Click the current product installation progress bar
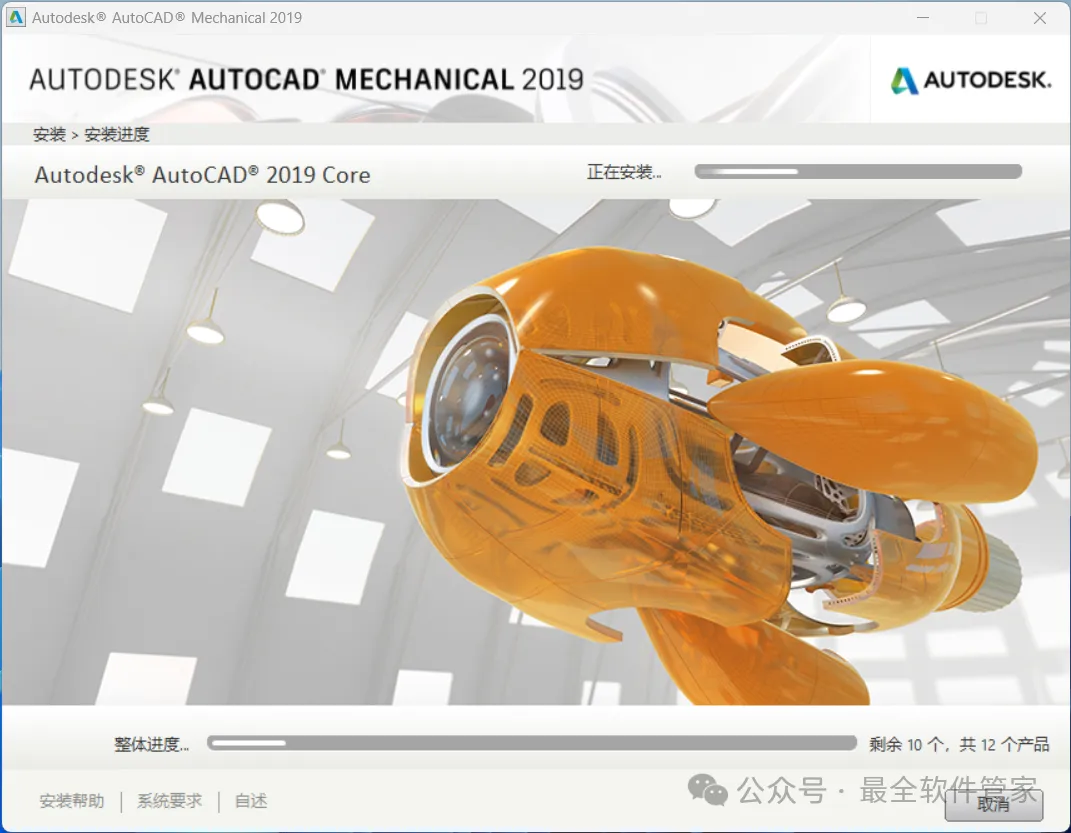The width and height of the screenshot is (1071, 833). pyautogui.click(x=858, y=171)
